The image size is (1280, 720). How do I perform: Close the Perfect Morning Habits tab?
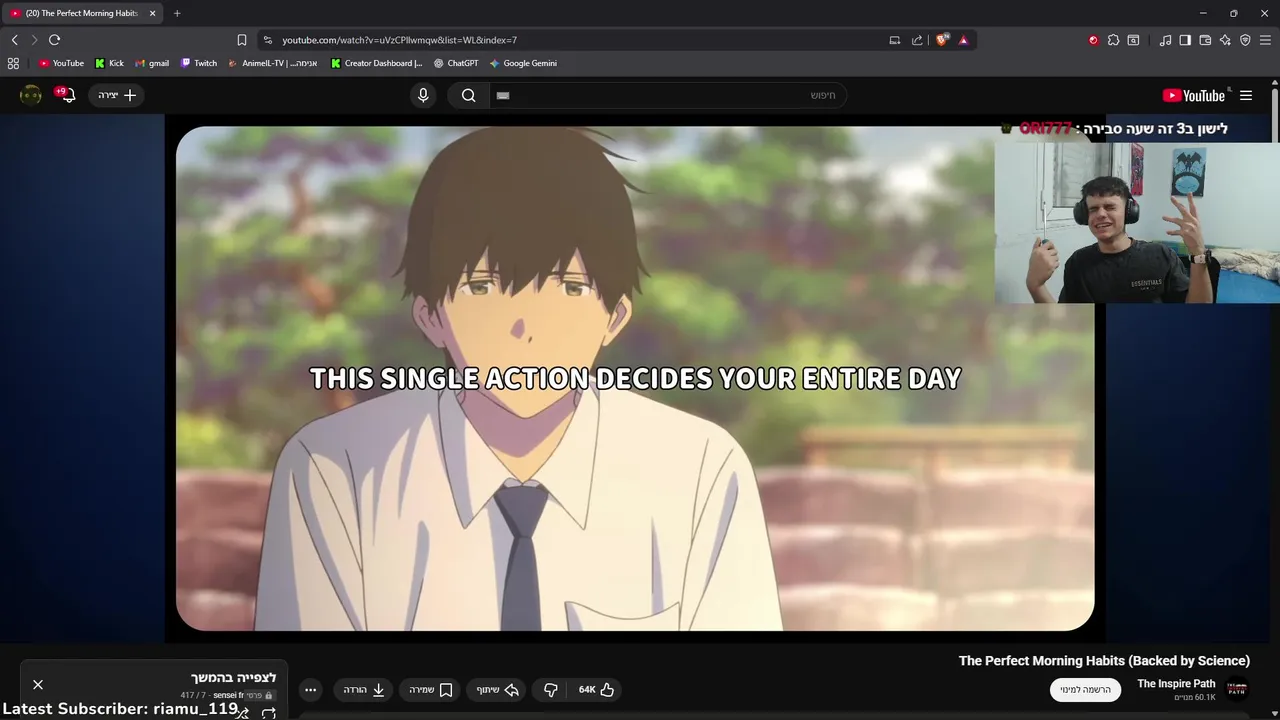coord(152,13)
